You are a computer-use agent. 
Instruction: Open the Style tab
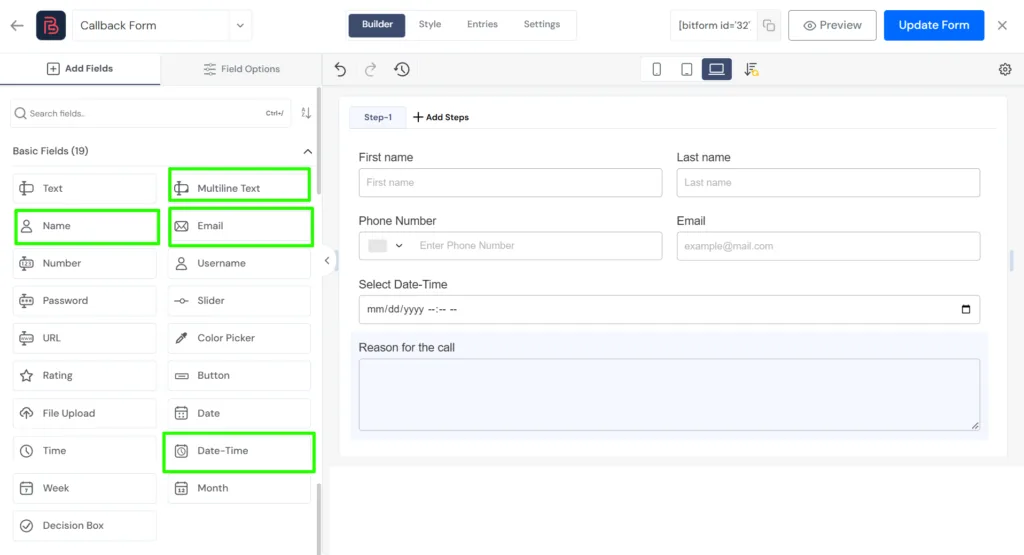tap(430, 24)
